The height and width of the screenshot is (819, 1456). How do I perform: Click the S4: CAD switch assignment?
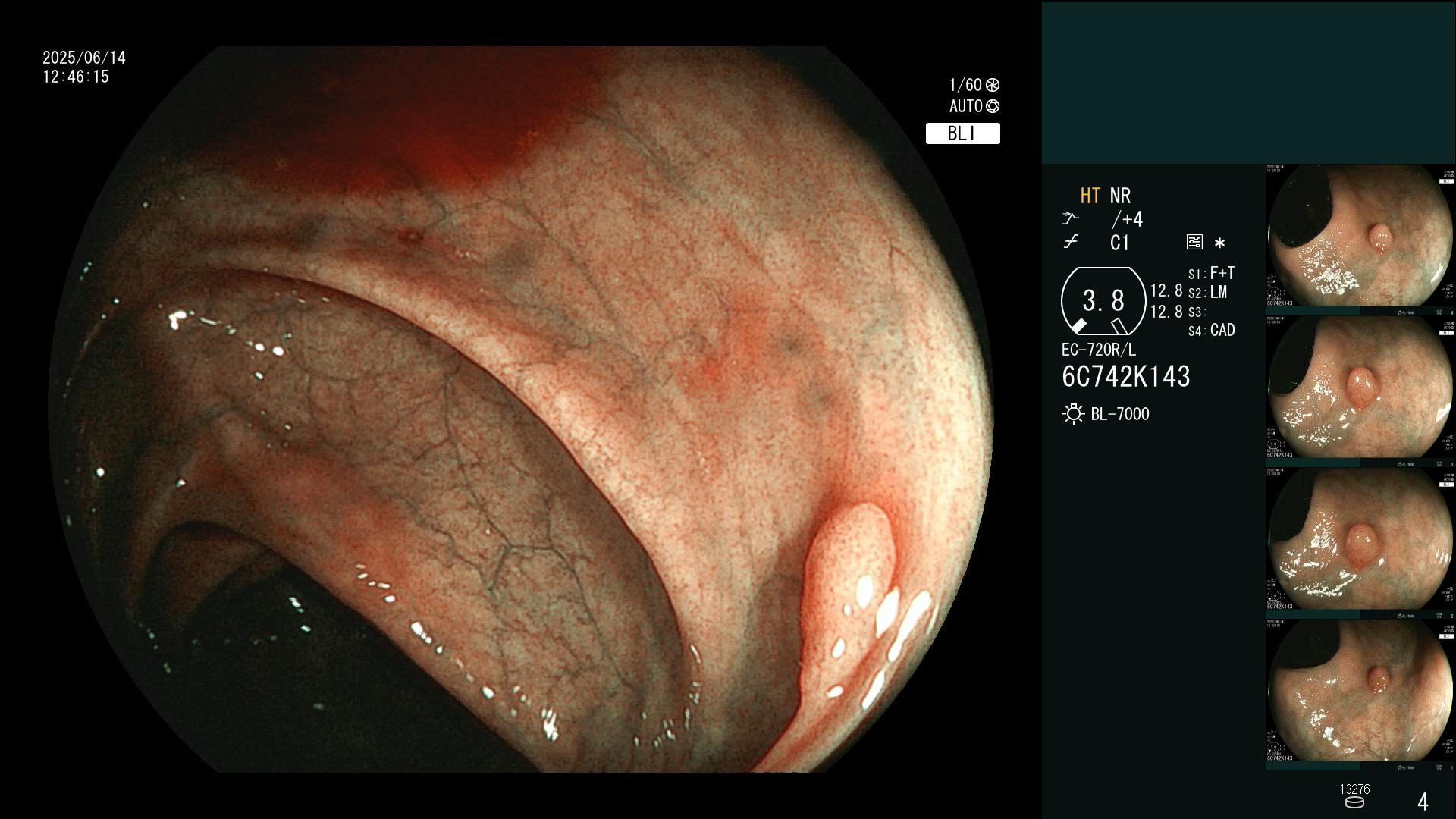point(1212,330)
